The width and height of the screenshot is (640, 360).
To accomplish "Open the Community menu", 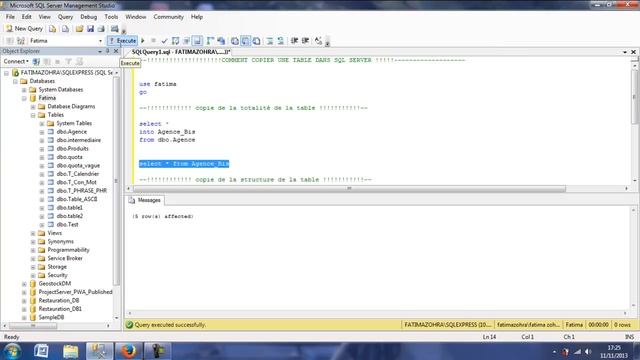I will point(169,17).
